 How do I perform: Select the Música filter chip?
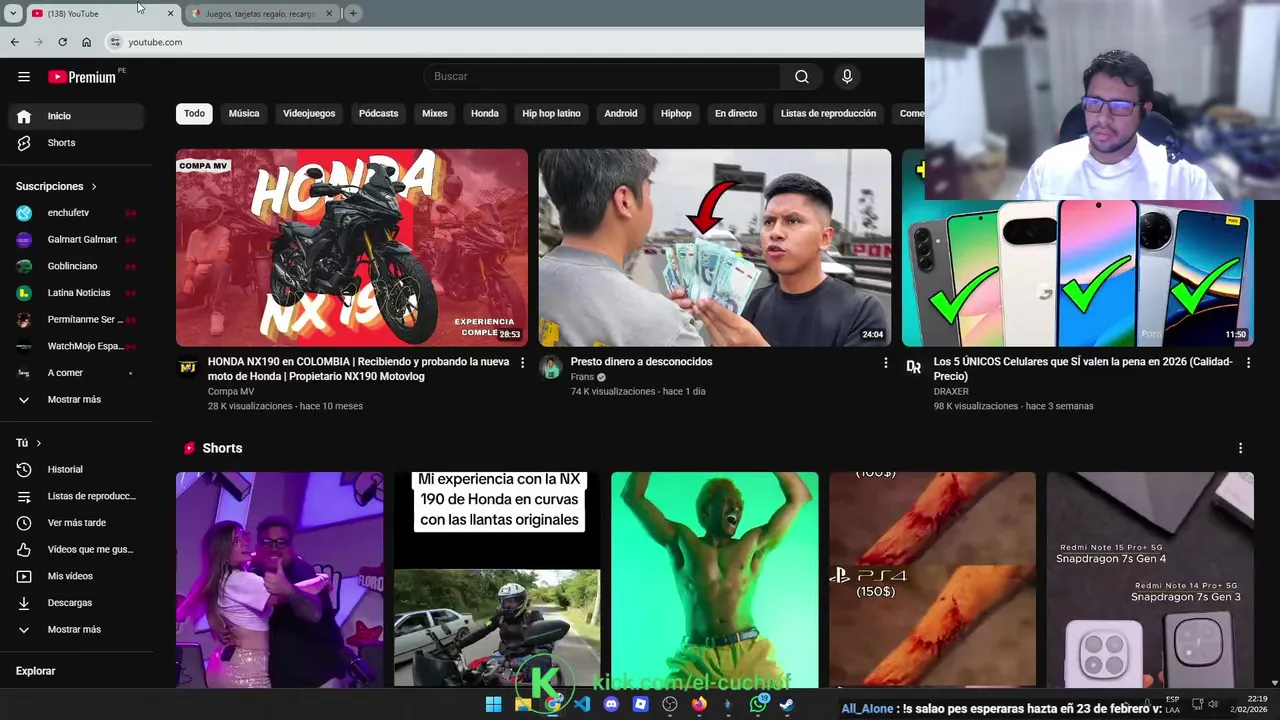coord(244,114)
